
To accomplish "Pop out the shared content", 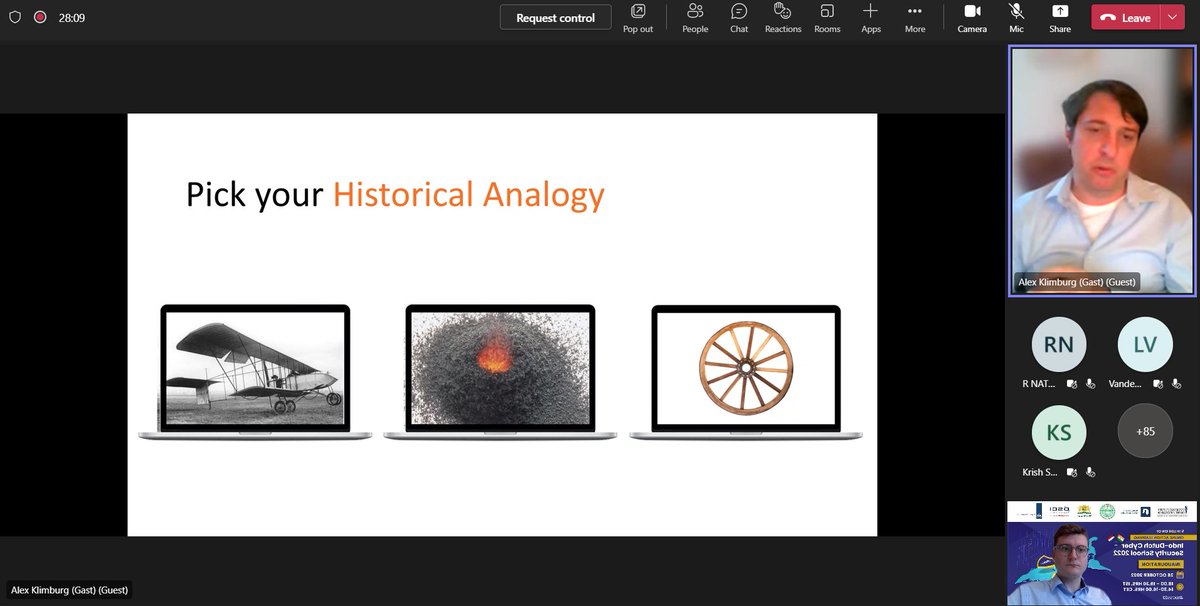I will click(x=638, y=18).
